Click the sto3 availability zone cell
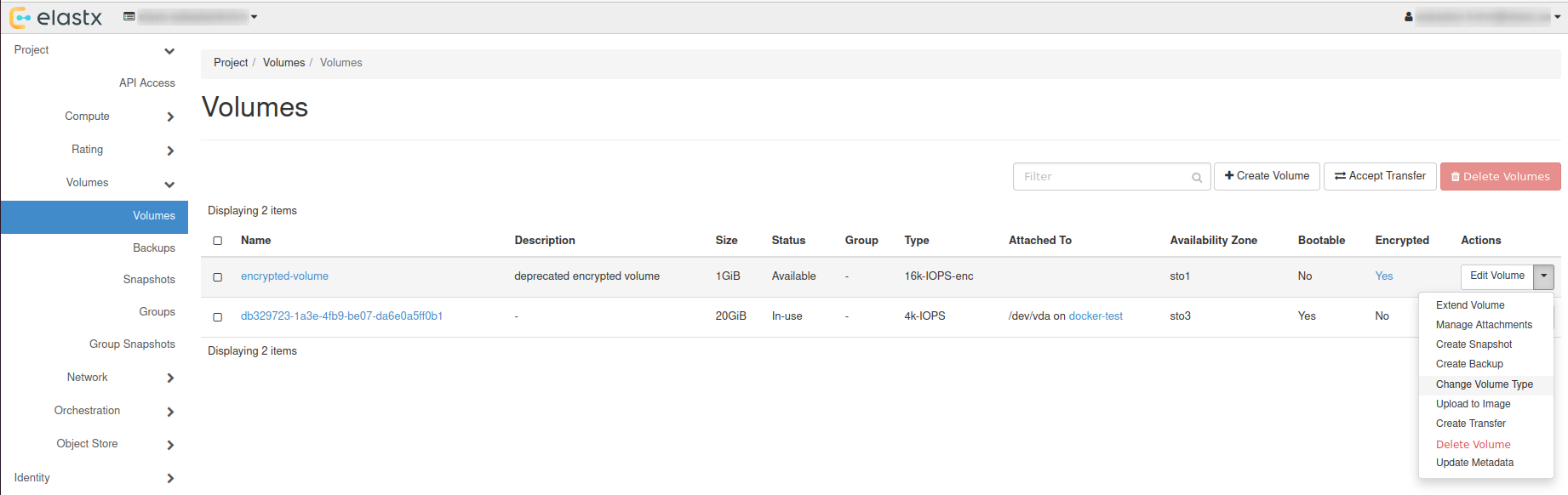The image size is (1568, 495). (1180, 316)
